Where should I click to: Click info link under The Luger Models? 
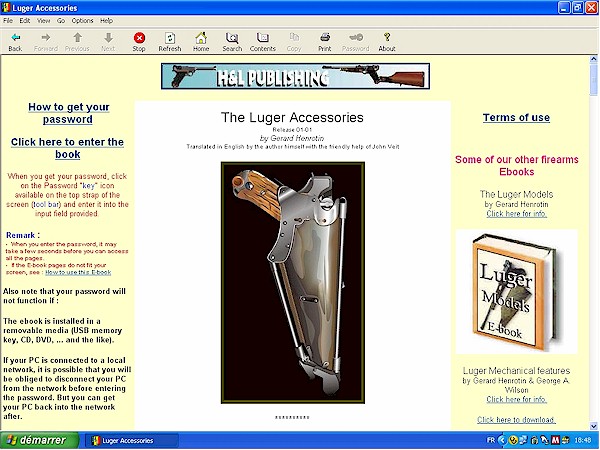tap(516, 214)
